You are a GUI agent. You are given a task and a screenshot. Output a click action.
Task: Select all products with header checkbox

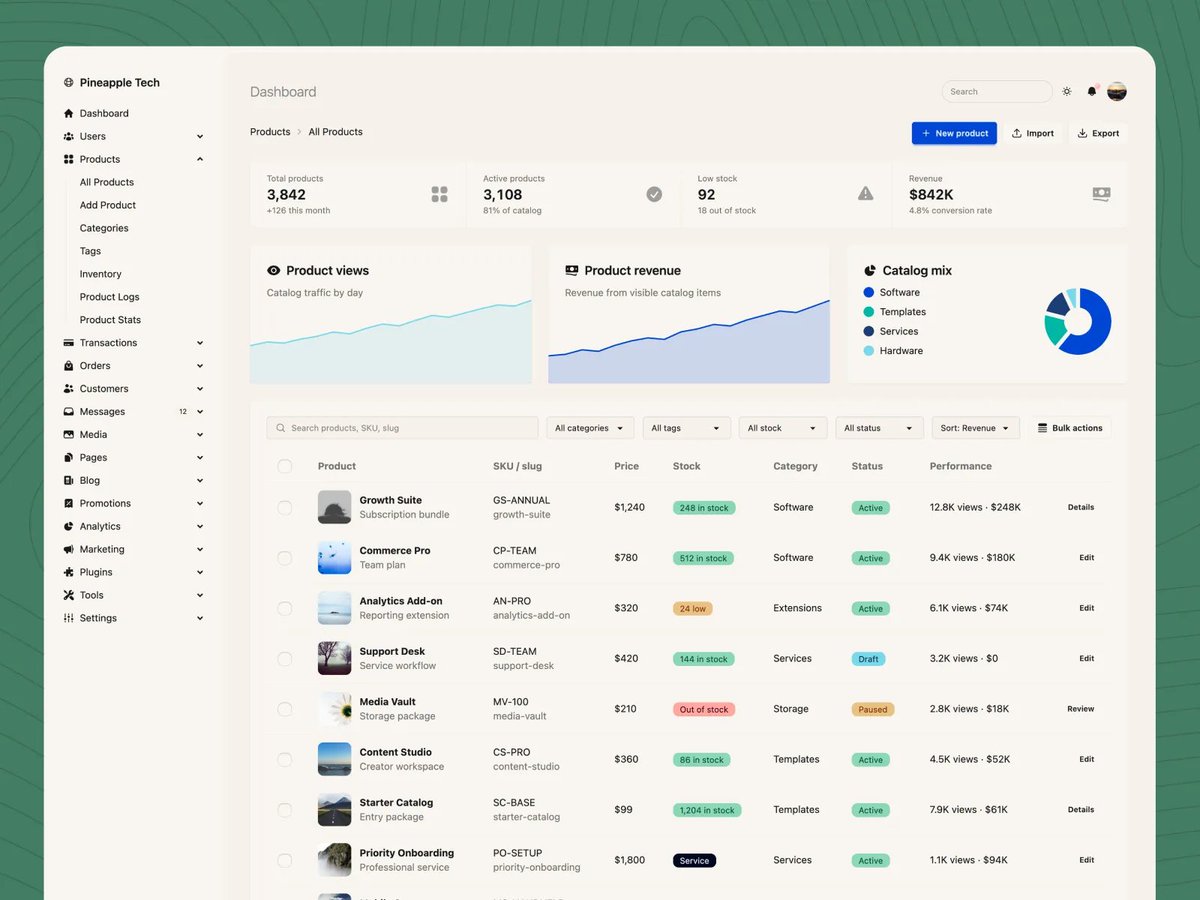pyautogui.click(x=285, y=466)
